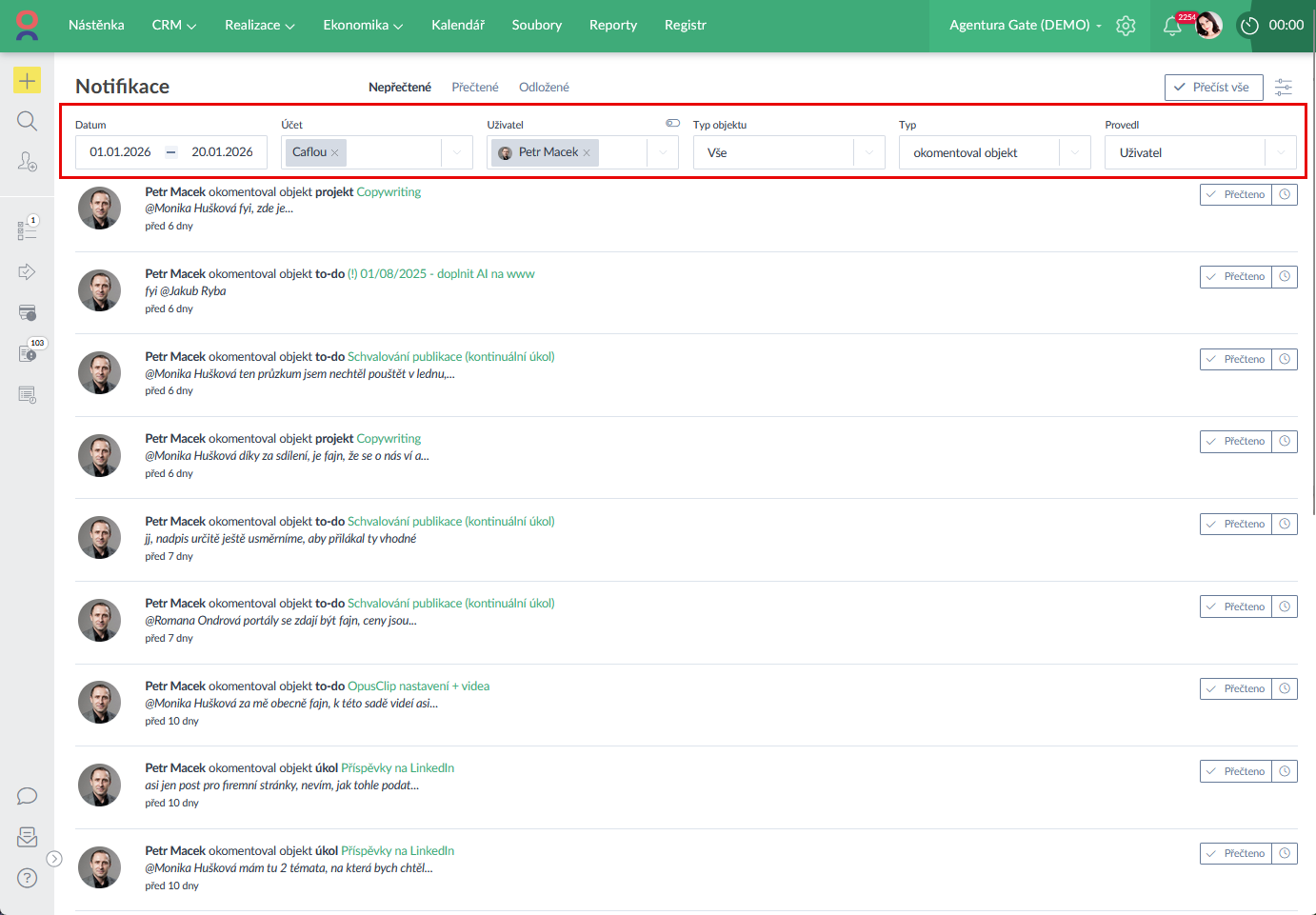The height and width of the screenshot is (915, 1316).
Task: Open the Reporty menu item
Action: [612, 26]
